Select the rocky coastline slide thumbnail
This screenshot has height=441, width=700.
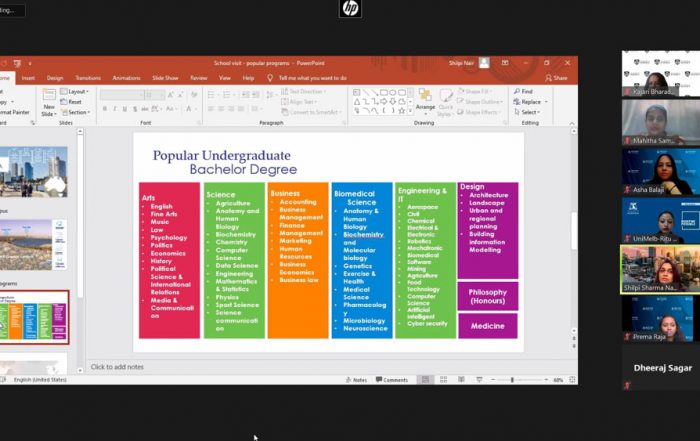(x=33, y=245)
